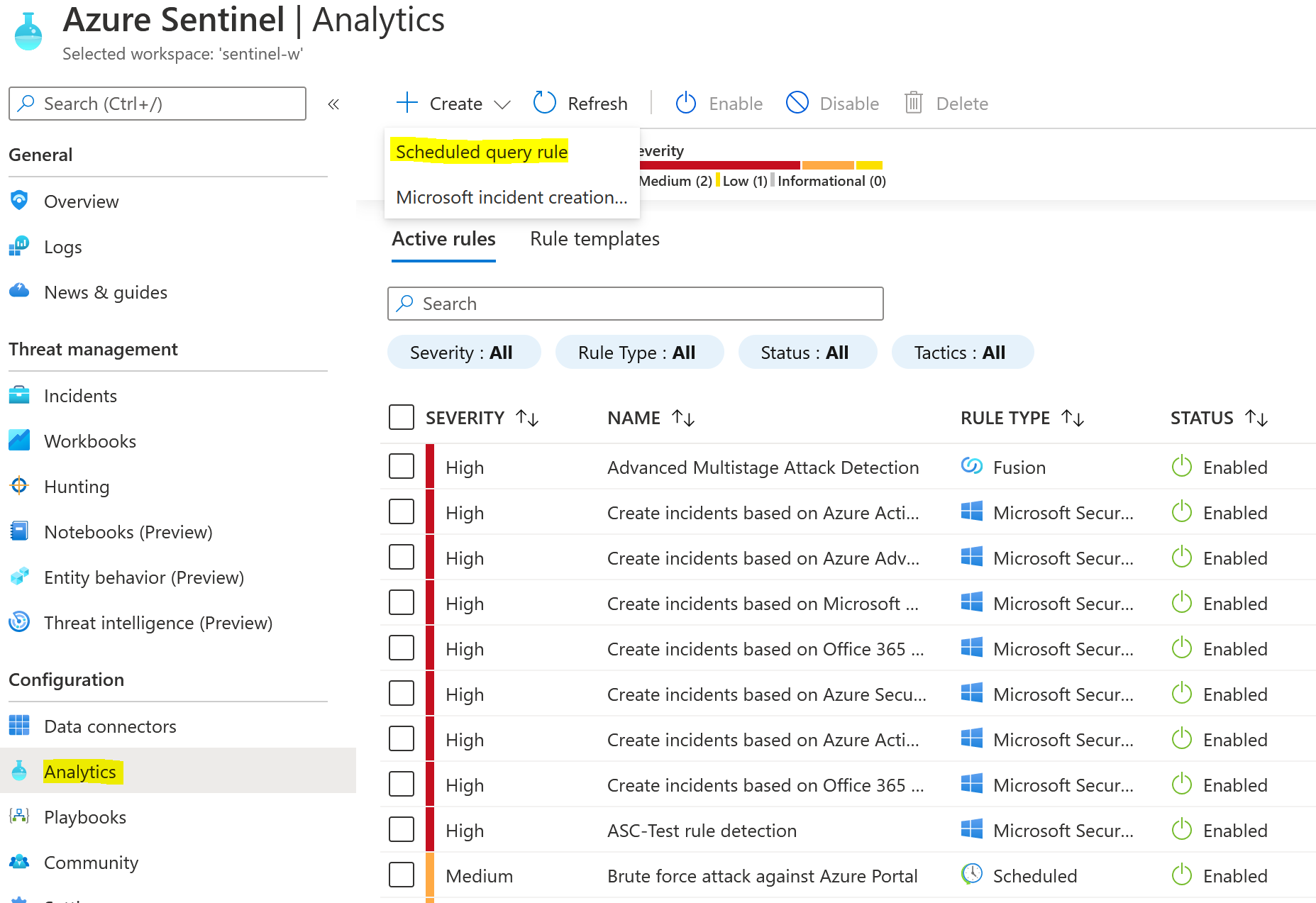
Task: Switch to the Rule templates tab
Action: pyautogui.click(x=595, y=239)
